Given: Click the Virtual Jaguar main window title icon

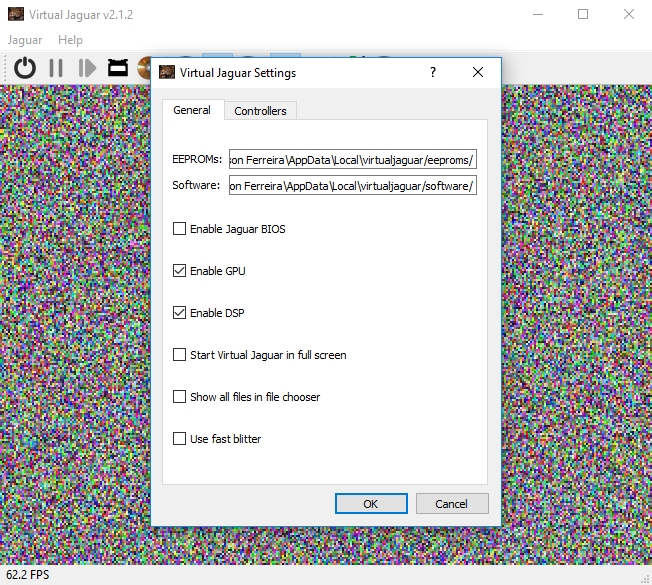Looking at the screenshot, I should pyautogui.click(x=16, y=15).
